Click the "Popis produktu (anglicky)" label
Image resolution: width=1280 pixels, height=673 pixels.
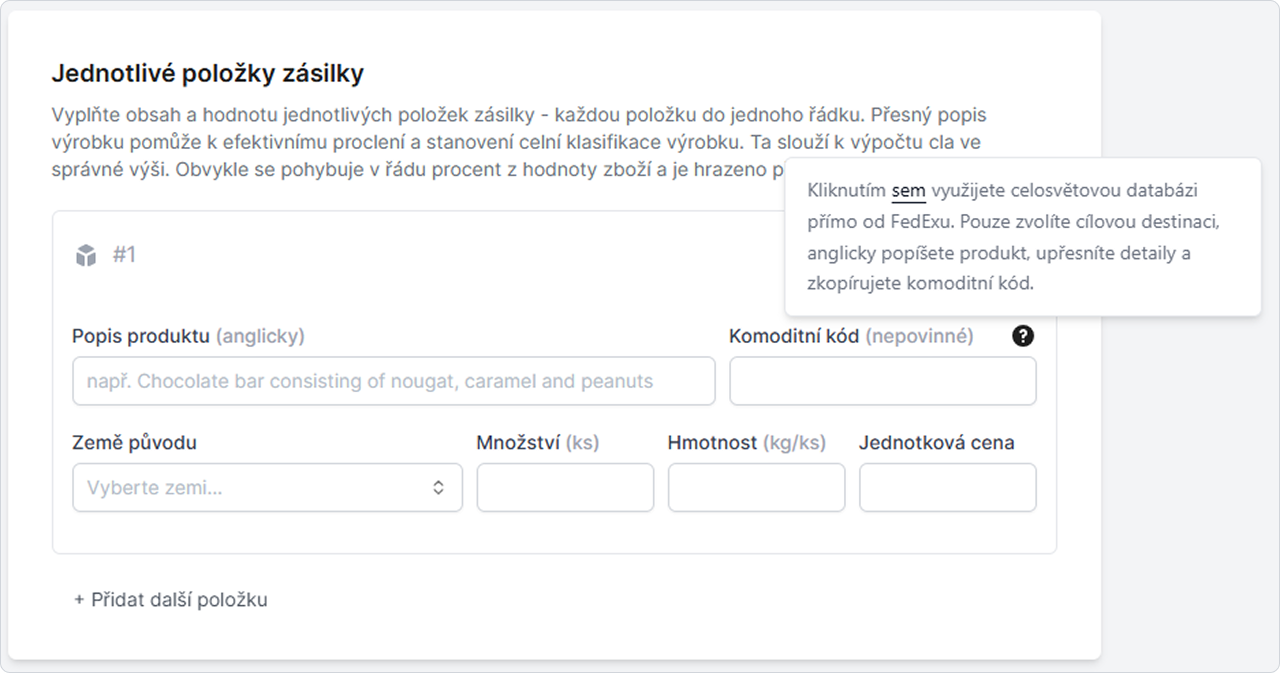[x=188, y=336]
